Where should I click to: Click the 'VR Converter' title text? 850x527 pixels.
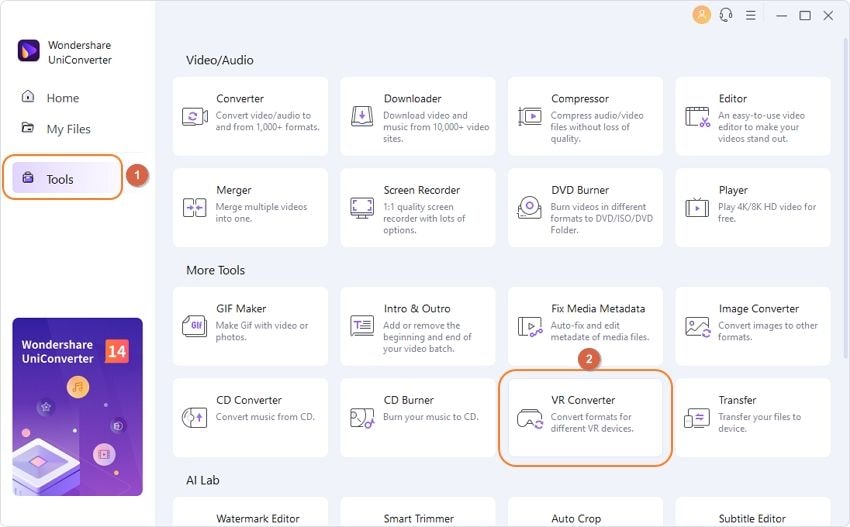(x=583, y=400)
